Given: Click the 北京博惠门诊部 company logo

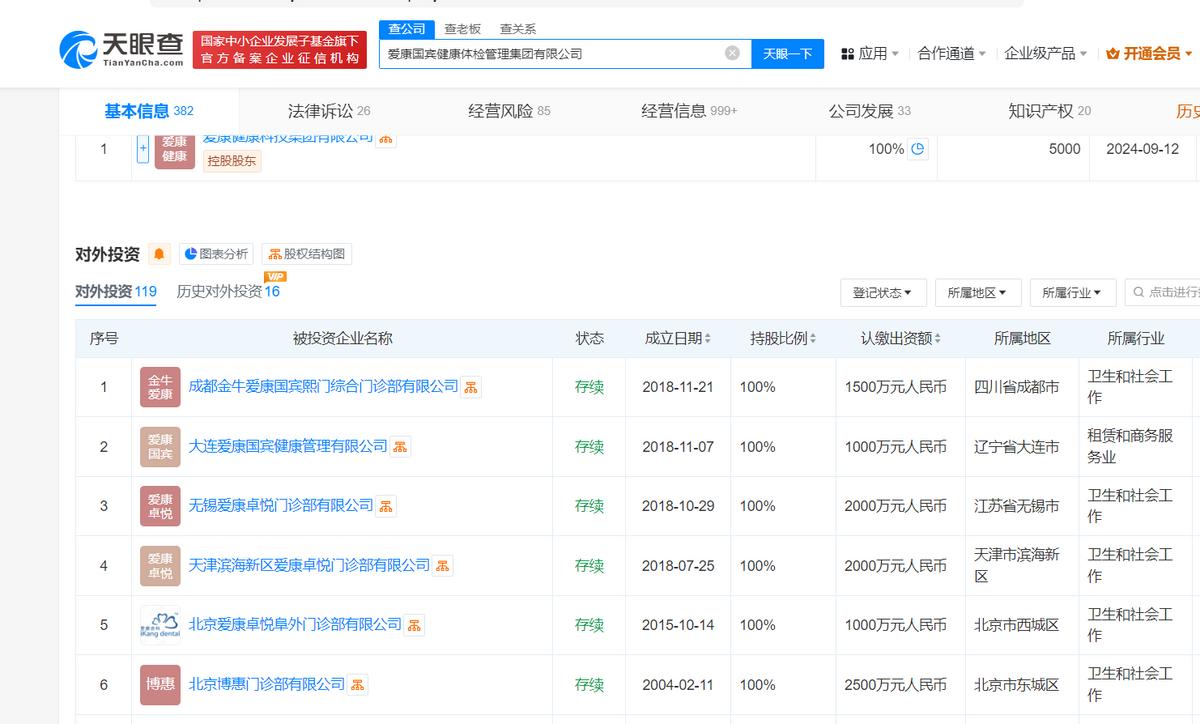Looking at the screenshot, I should pyautogui.click(x=160, y=685).
